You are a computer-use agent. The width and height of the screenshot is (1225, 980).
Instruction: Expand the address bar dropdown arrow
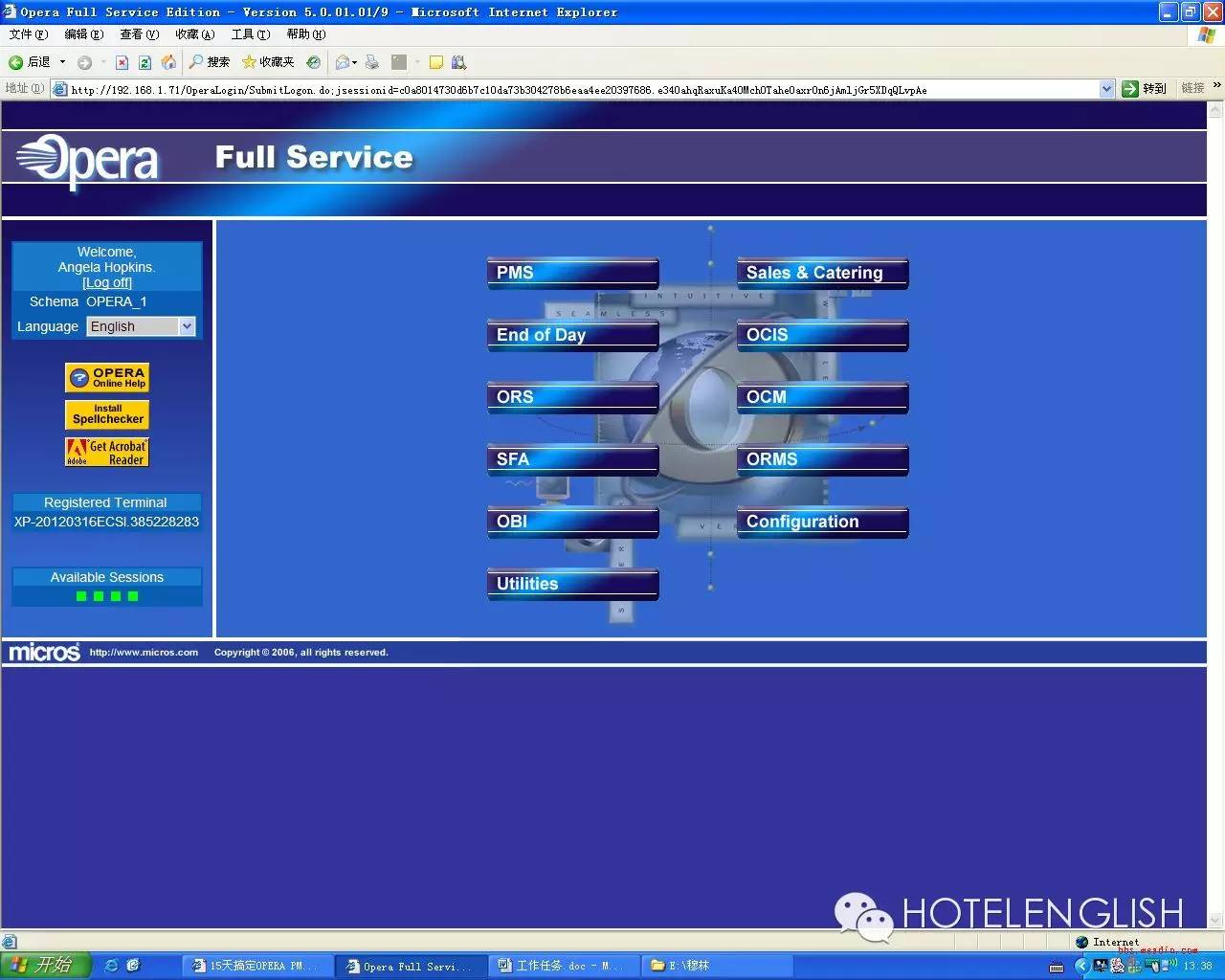1107,89
